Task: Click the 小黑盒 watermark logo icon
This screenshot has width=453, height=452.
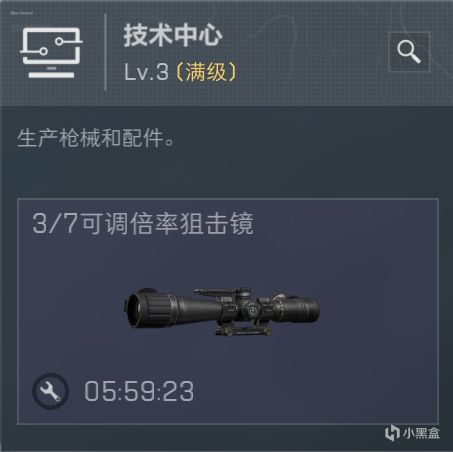Action: [392, 433]
